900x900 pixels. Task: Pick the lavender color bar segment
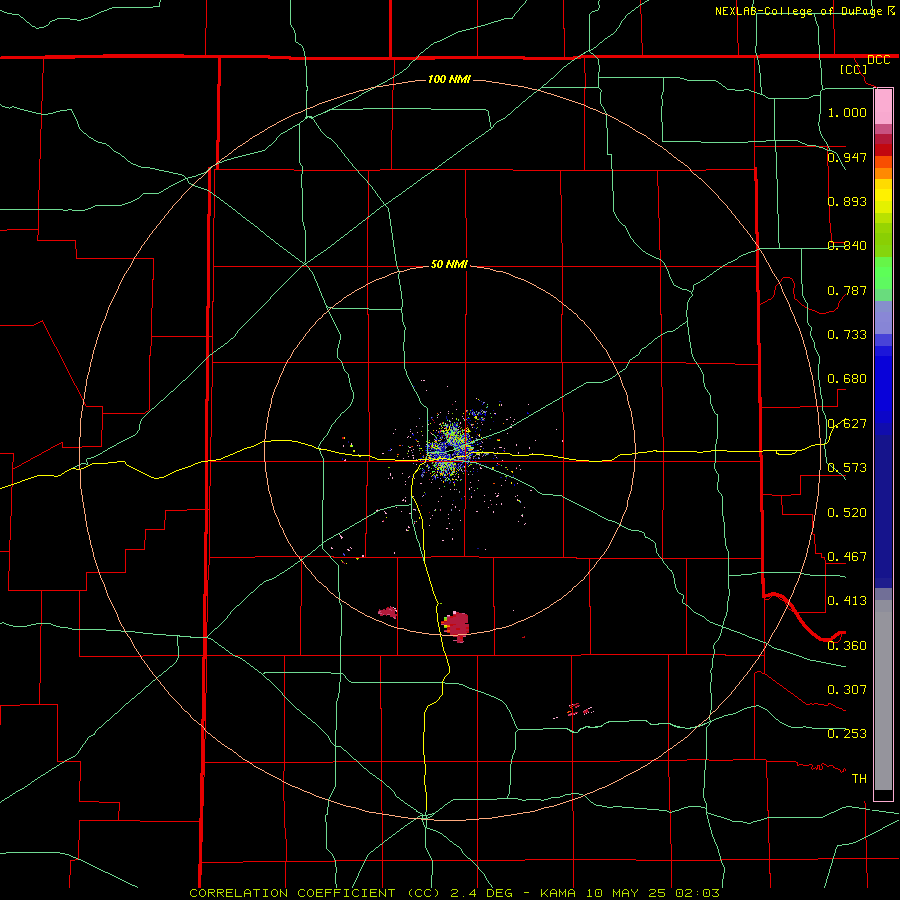(x=883, y=317)
